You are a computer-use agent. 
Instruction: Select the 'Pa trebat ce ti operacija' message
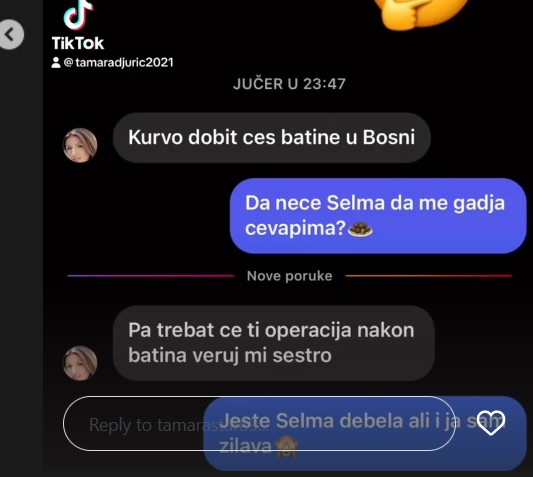pyautogui.click(x=274, y=343)
